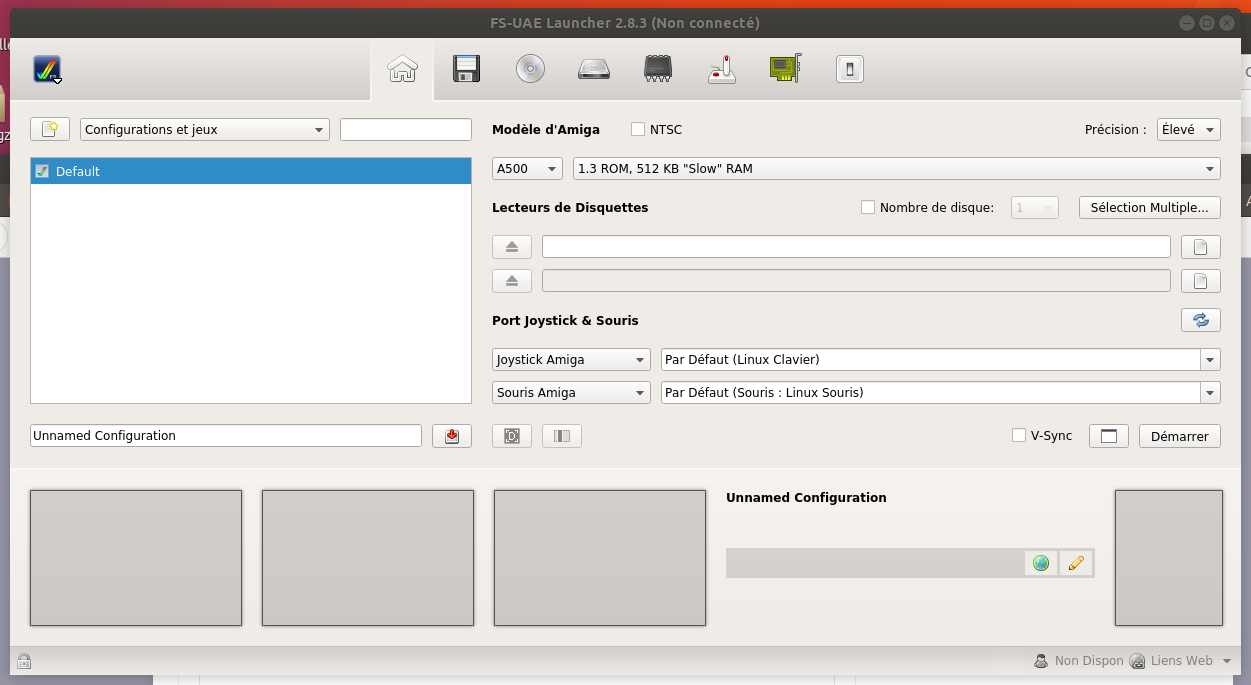Open the Par Défaut (Linux Clavier) device dropdown
This screenshot has height=685, width=1251.
tap(941, 360)
